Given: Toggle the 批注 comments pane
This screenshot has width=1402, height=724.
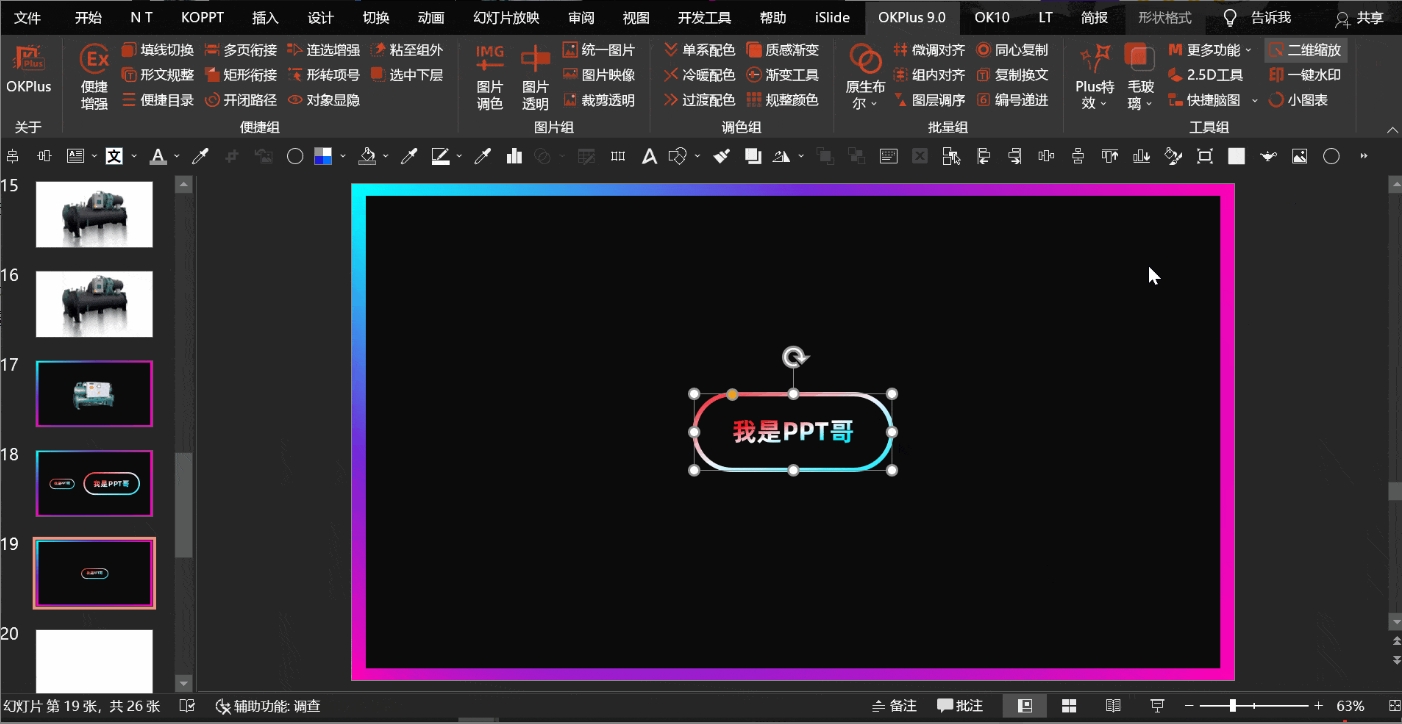Looking at the screenshot, I should (960, 706).
